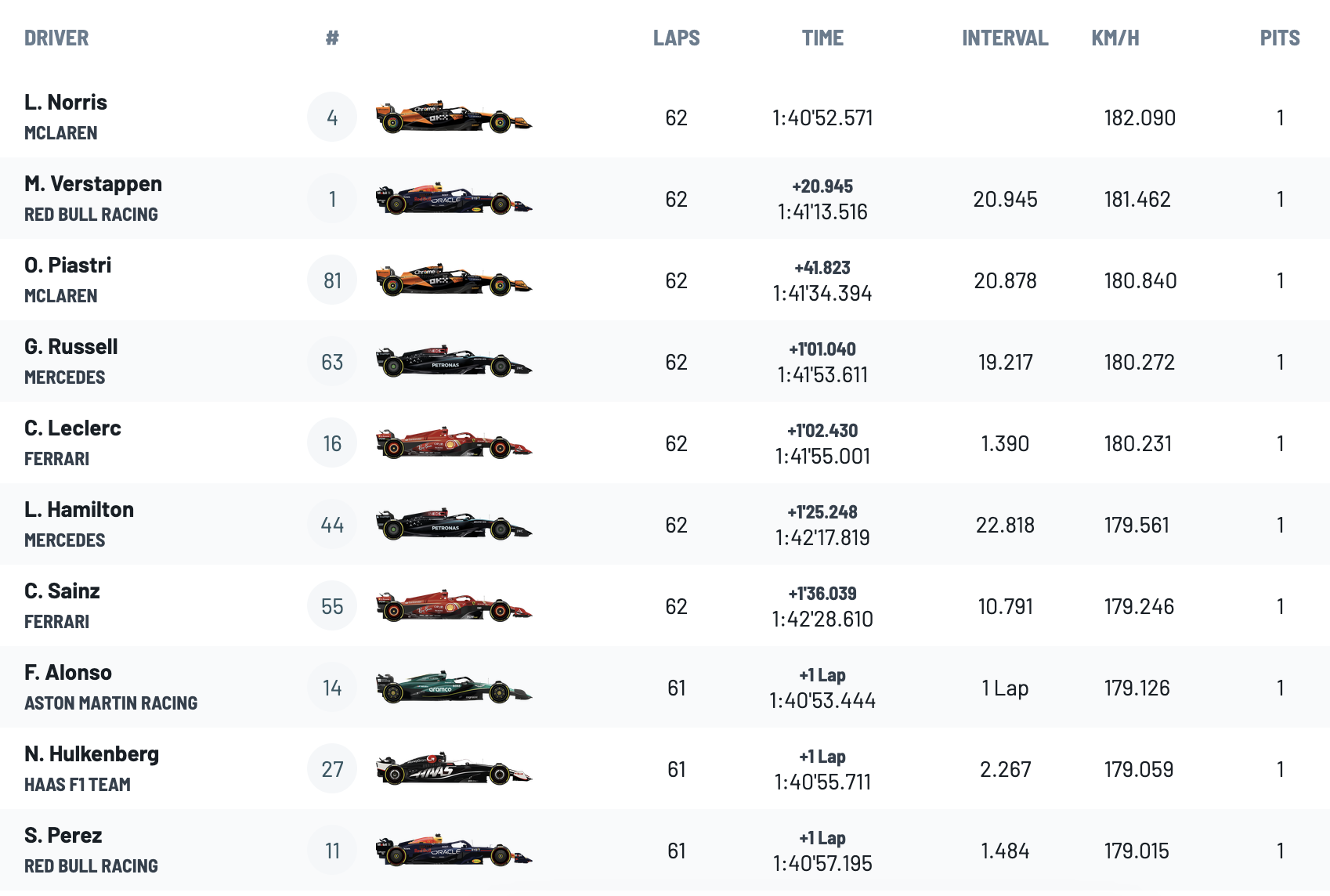The width and height of the screenshot is (1330, 896).
Task: Click the LAPS column header
Action: pyautogui.click(x=676, y=38)
